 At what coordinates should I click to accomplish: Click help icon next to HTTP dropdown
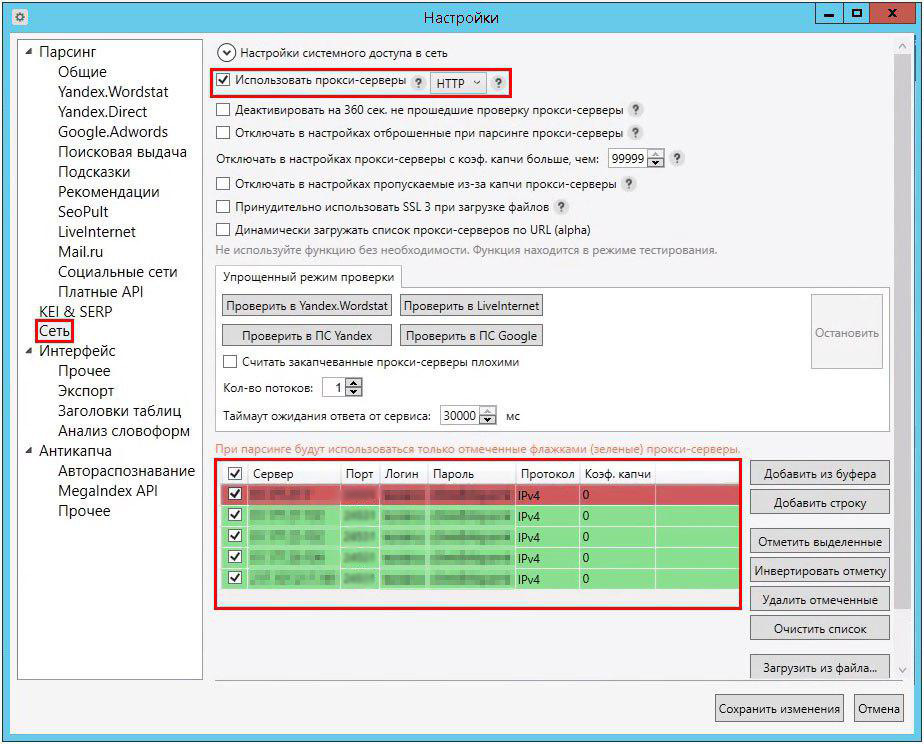coord(499,82)
